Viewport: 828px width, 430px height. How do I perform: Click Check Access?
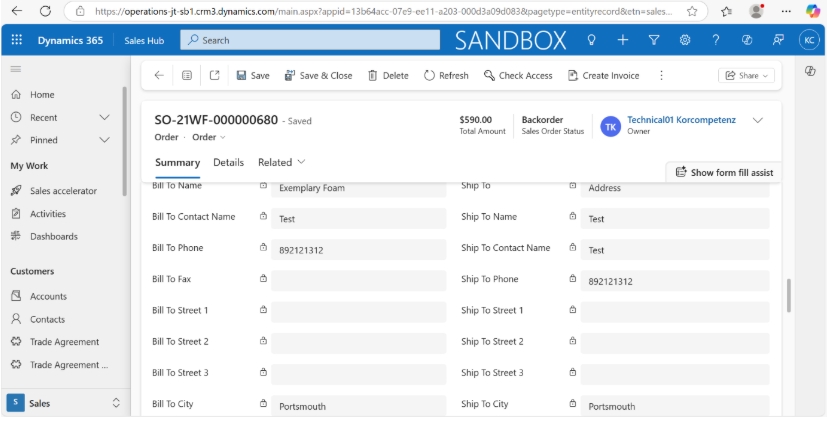[518, 76]
